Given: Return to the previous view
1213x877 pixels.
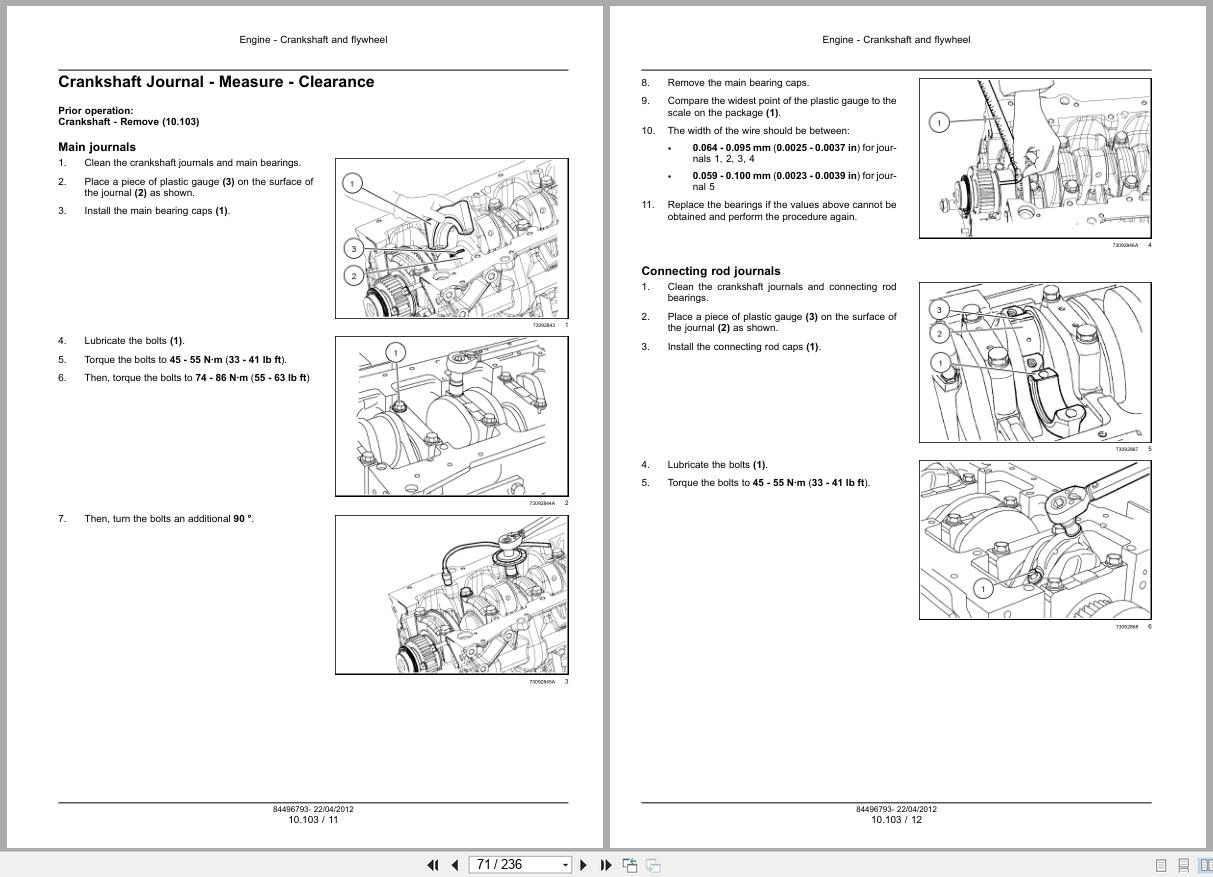Looking at the screenshot, I should [630, 863].
